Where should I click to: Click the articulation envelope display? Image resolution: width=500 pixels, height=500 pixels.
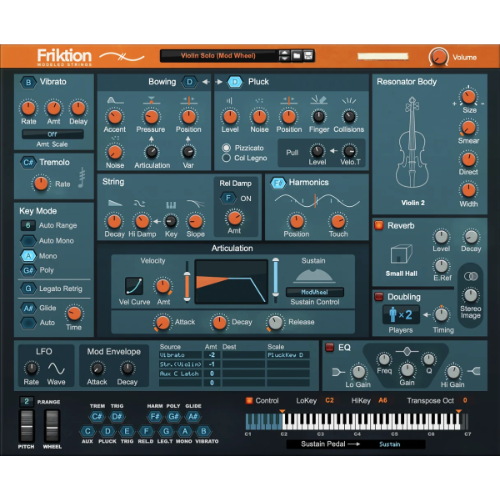[x=231, y=282]
